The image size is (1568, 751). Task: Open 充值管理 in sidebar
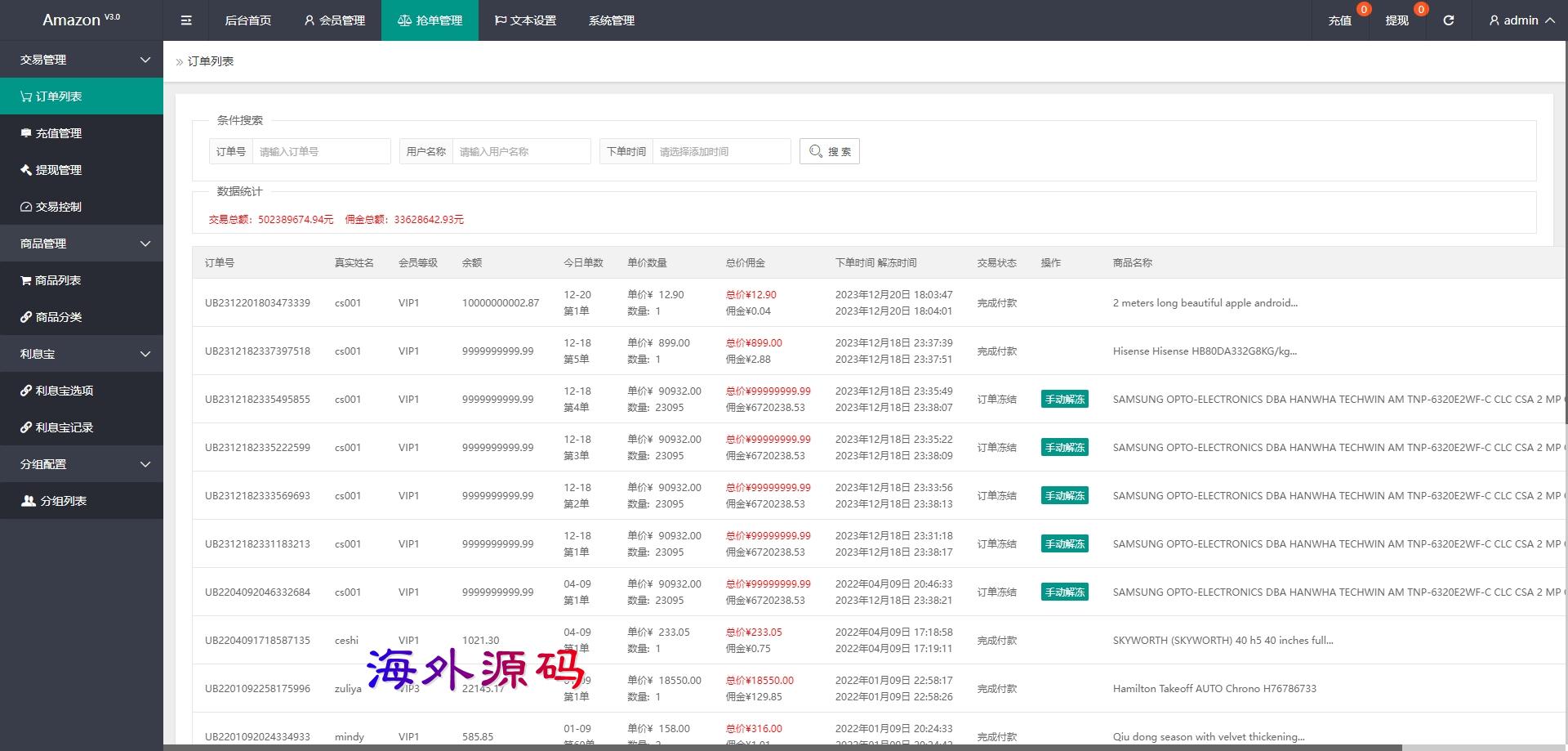pyautogui.click(x=82, y=133)
